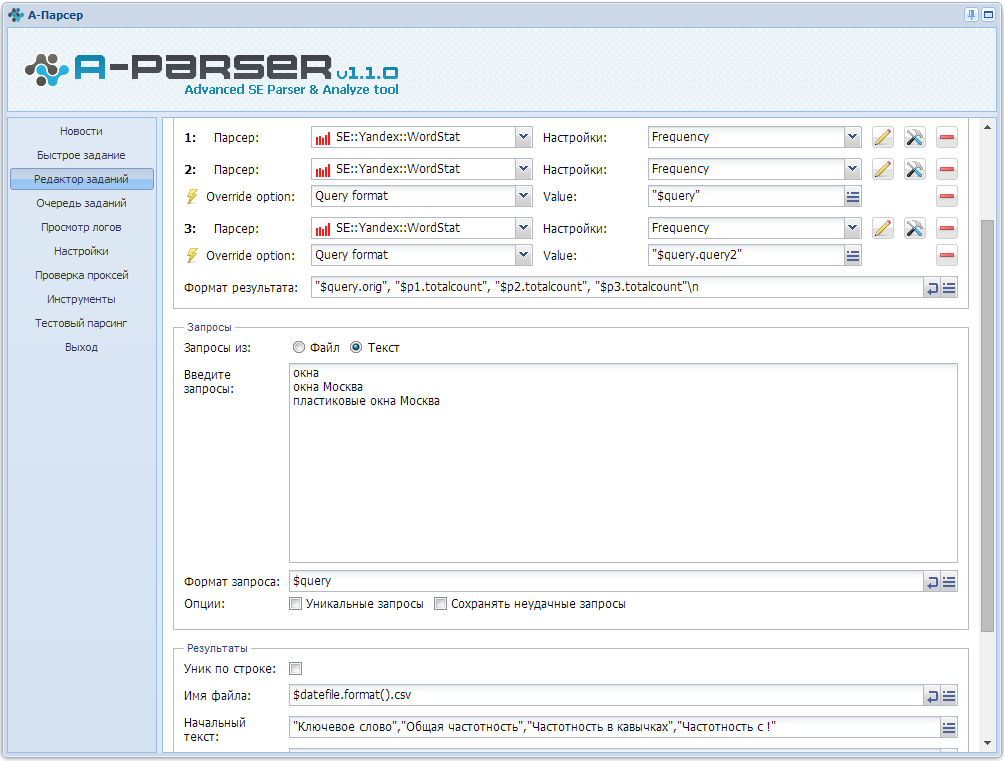Click the Начальный текст input field

pyautogui.click(x=614, y=727)
